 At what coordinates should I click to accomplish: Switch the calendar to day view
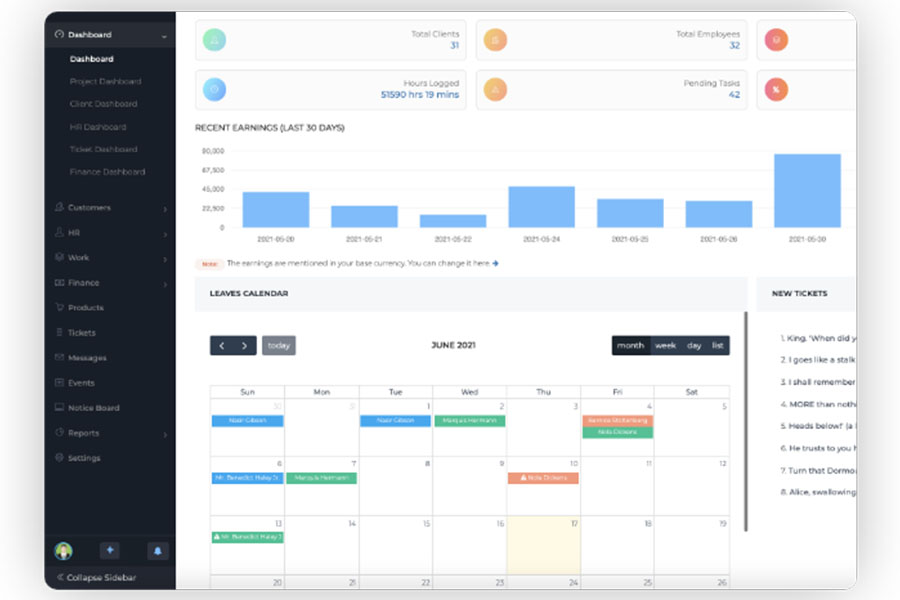tap(694, 345)
